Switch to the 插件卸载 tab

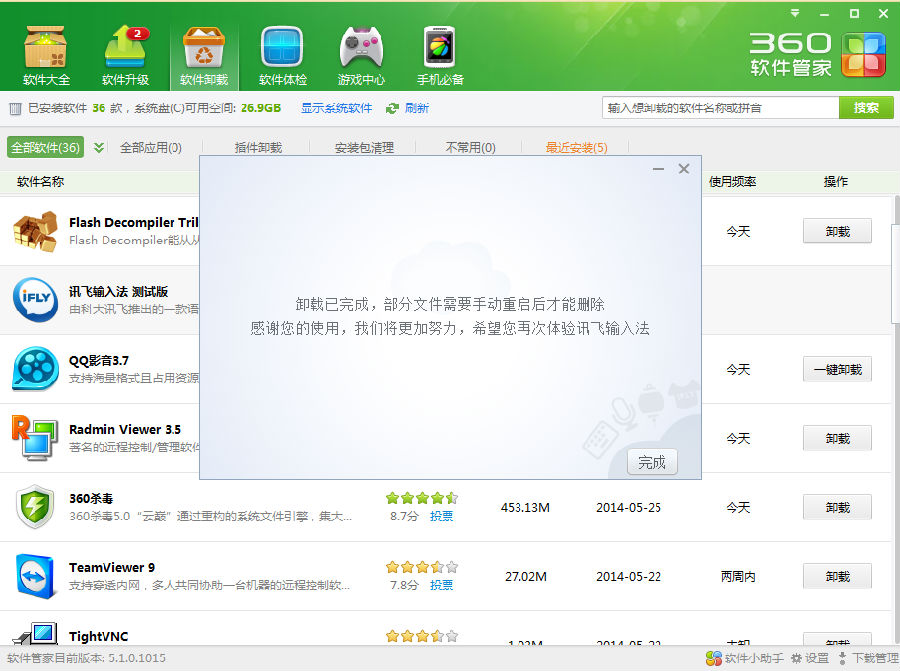tap(258, 148)
